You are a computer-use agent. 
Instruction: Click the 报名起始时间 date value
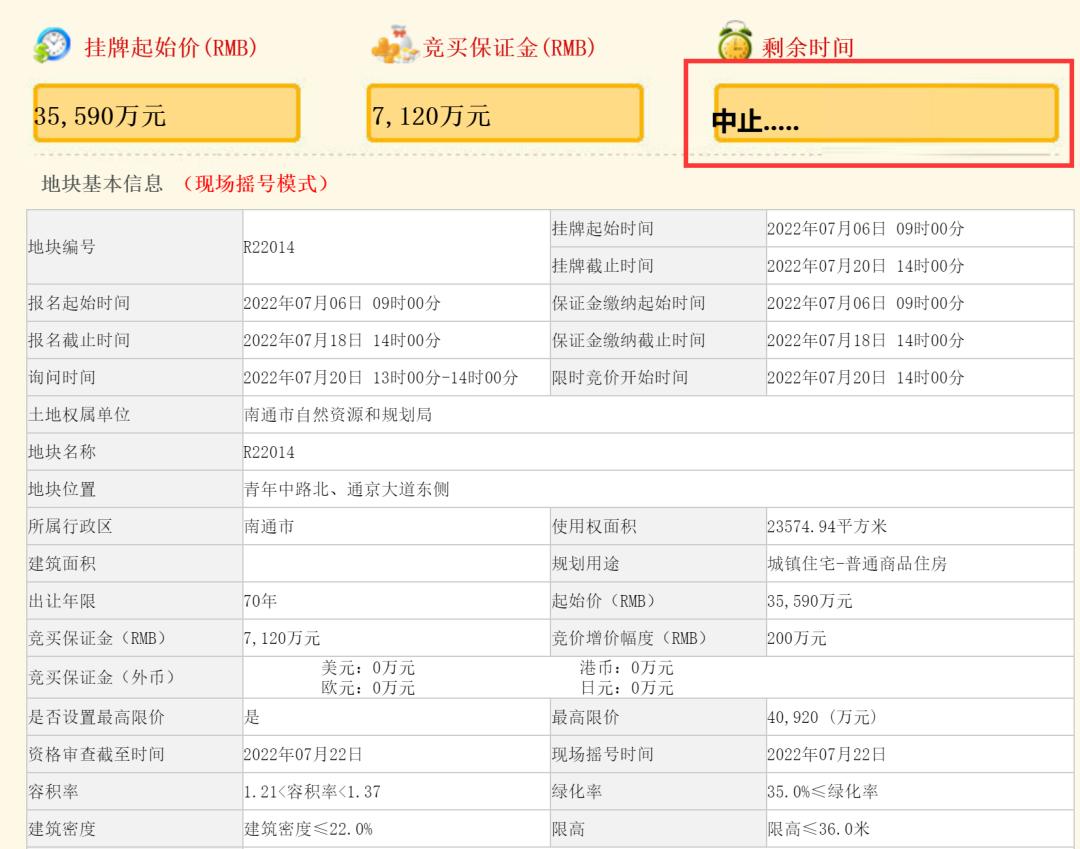tap(342, 303)
